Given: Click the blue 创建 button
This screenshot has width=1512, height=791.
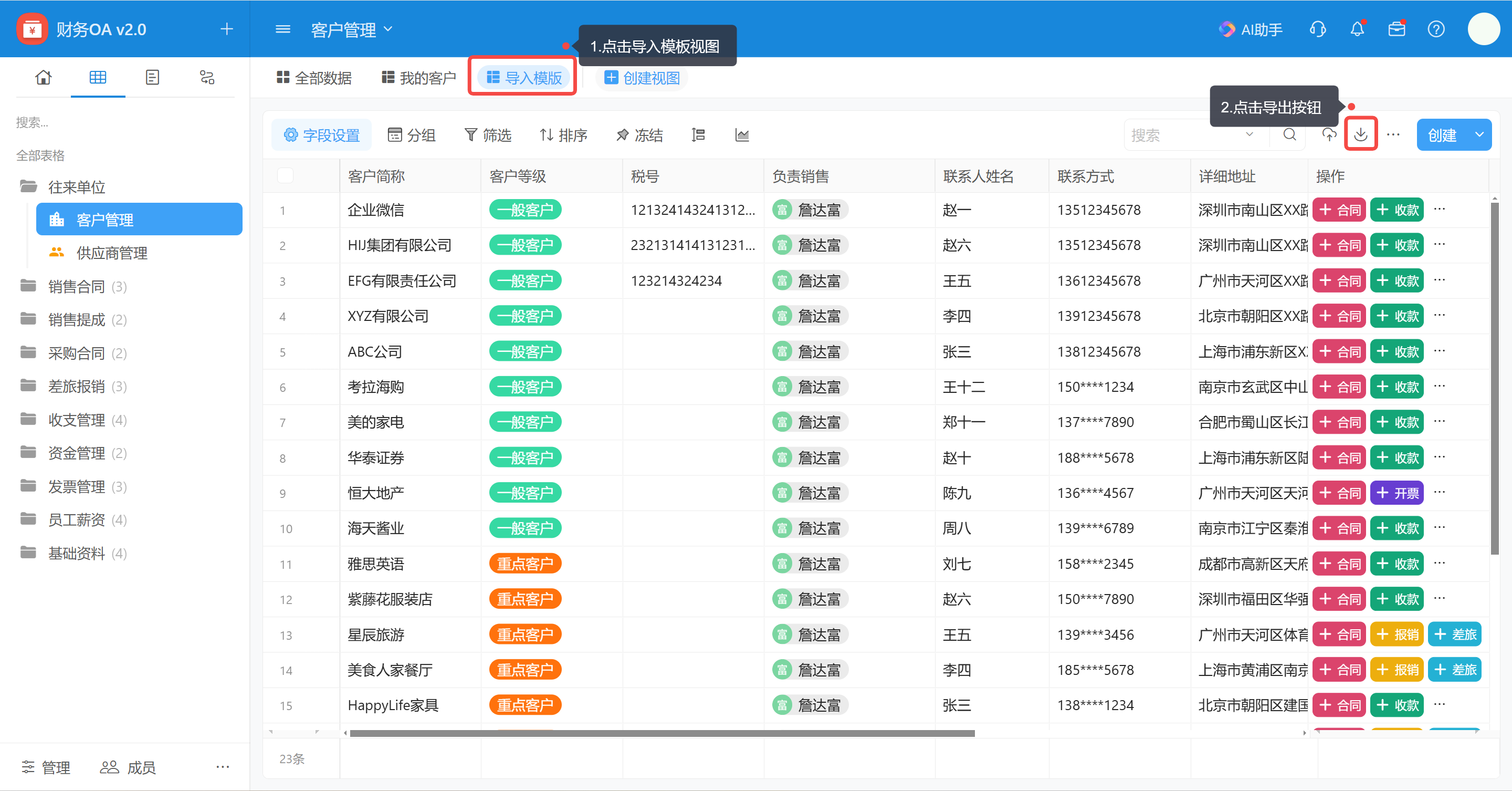Looking at the screenshot, I should pyautogui.click(x=1442, y=135).
